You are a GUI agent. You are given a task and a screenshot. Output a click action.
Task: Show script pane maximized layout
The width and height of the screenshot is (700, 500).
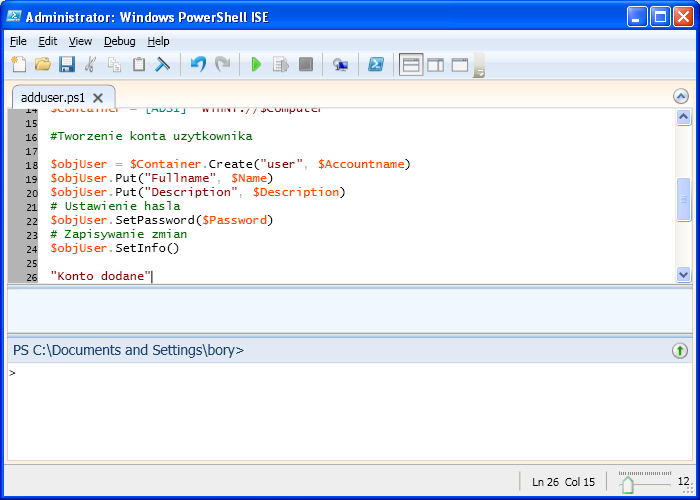[460, 65]
